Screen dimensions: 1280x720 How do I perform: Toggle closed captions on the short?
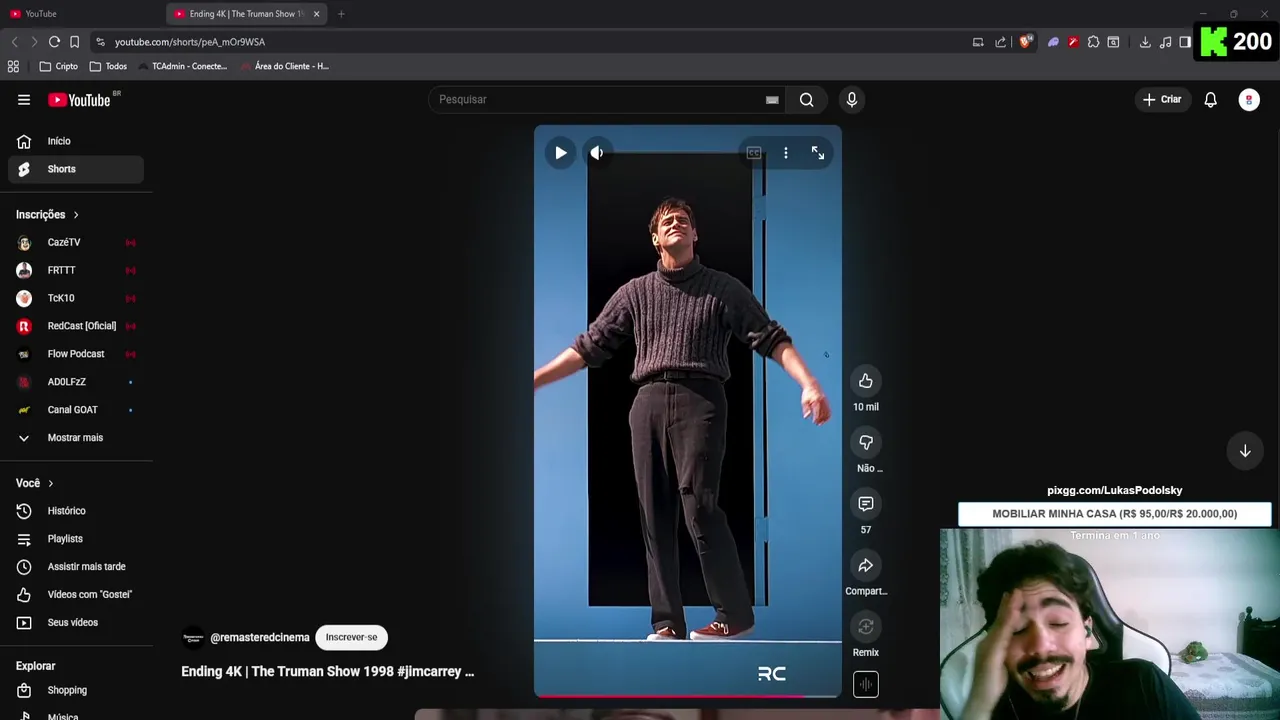(x=754, y=153)
